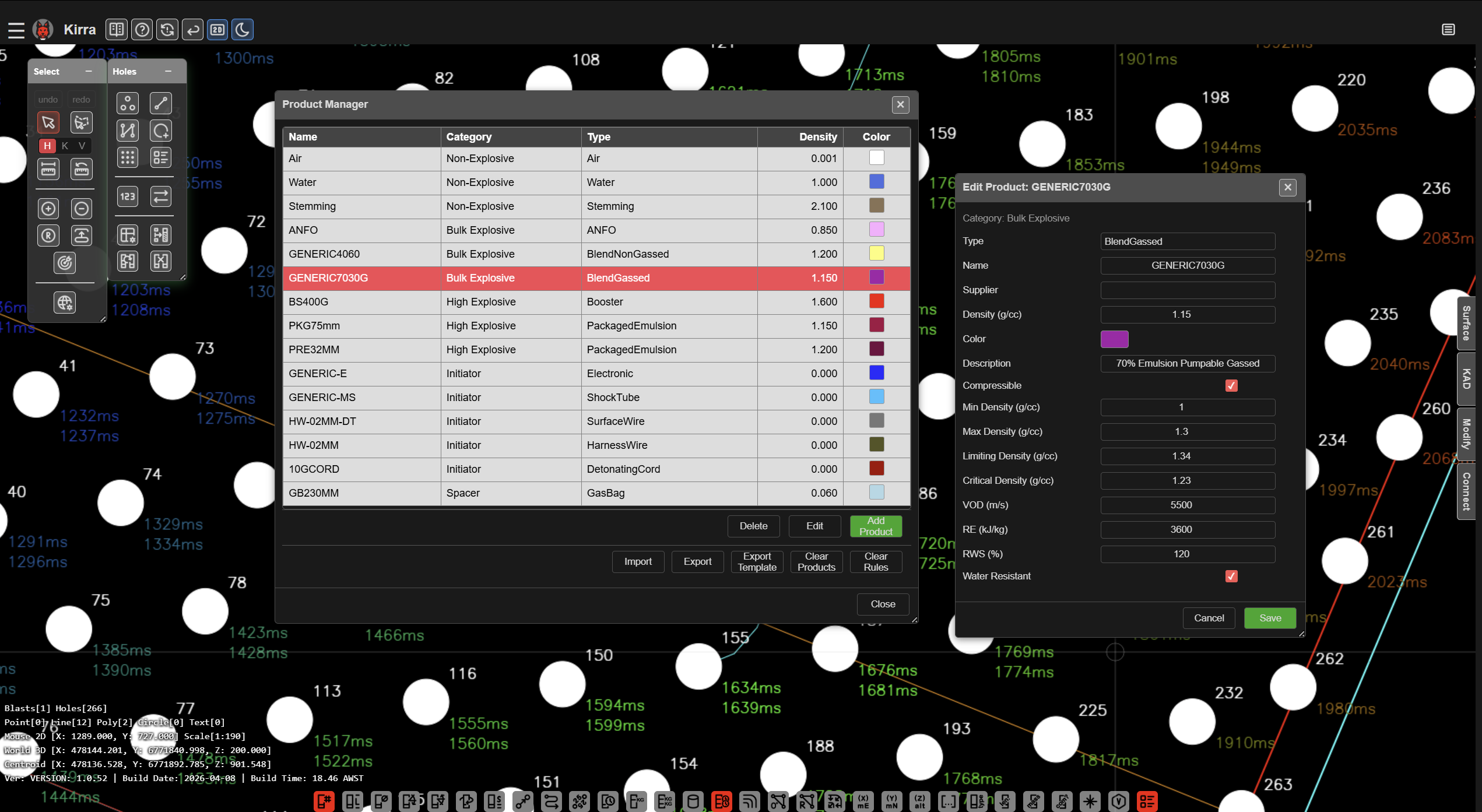Toggle dark mode moon icon

click(243, 29)
